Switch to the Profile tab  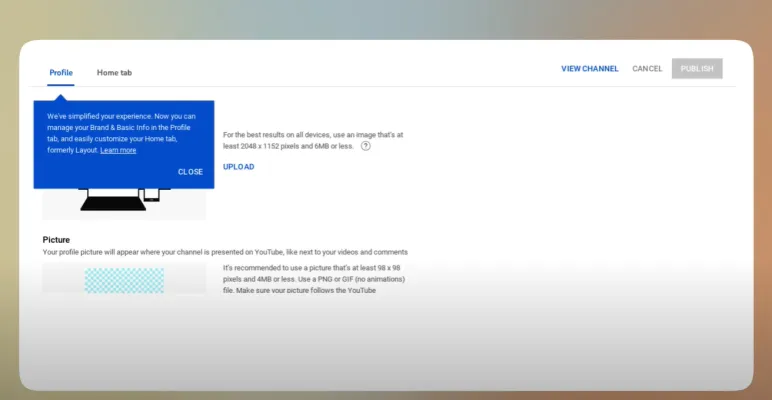pos(61,72)
